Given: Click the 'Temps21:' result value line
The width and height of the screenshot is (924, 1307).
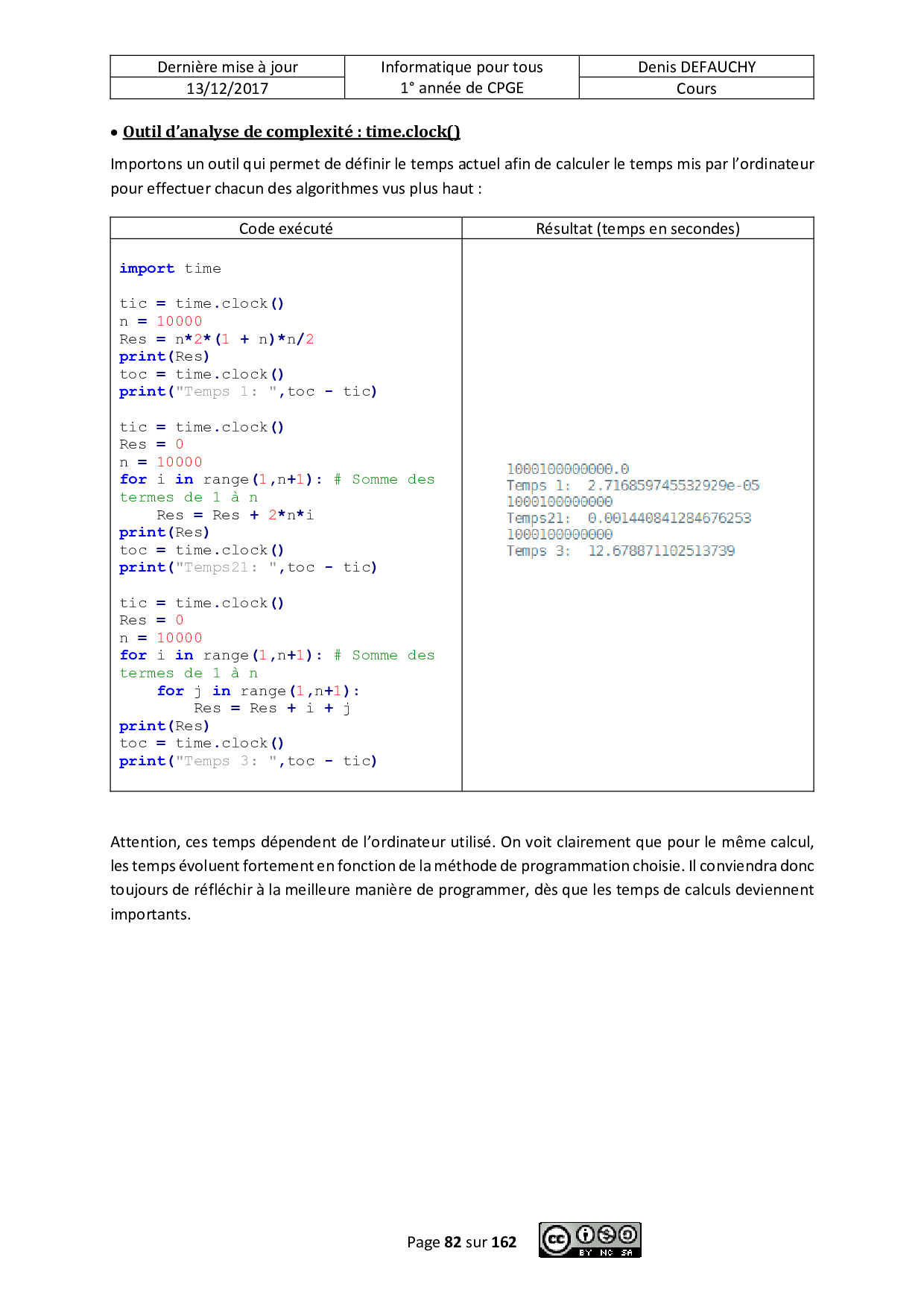Looking at the screenshot, I should 628,519.
